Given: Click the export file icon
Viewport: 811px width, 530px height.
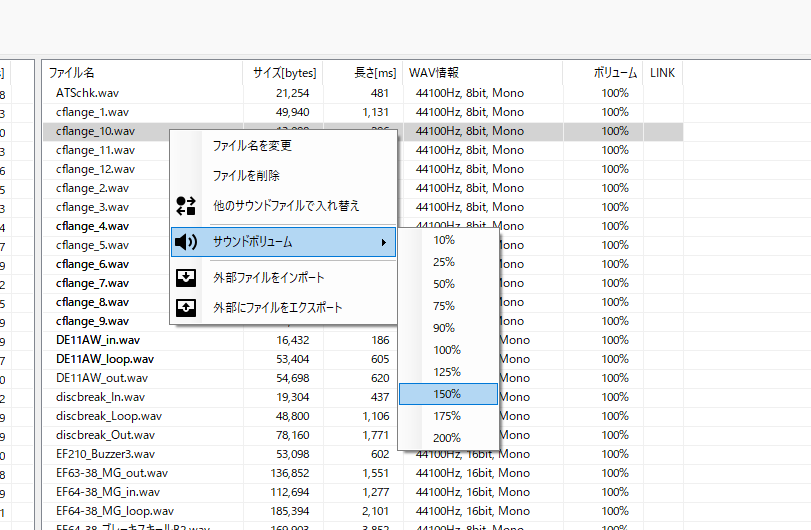Looking at the screenshot, I should [186, 308].
